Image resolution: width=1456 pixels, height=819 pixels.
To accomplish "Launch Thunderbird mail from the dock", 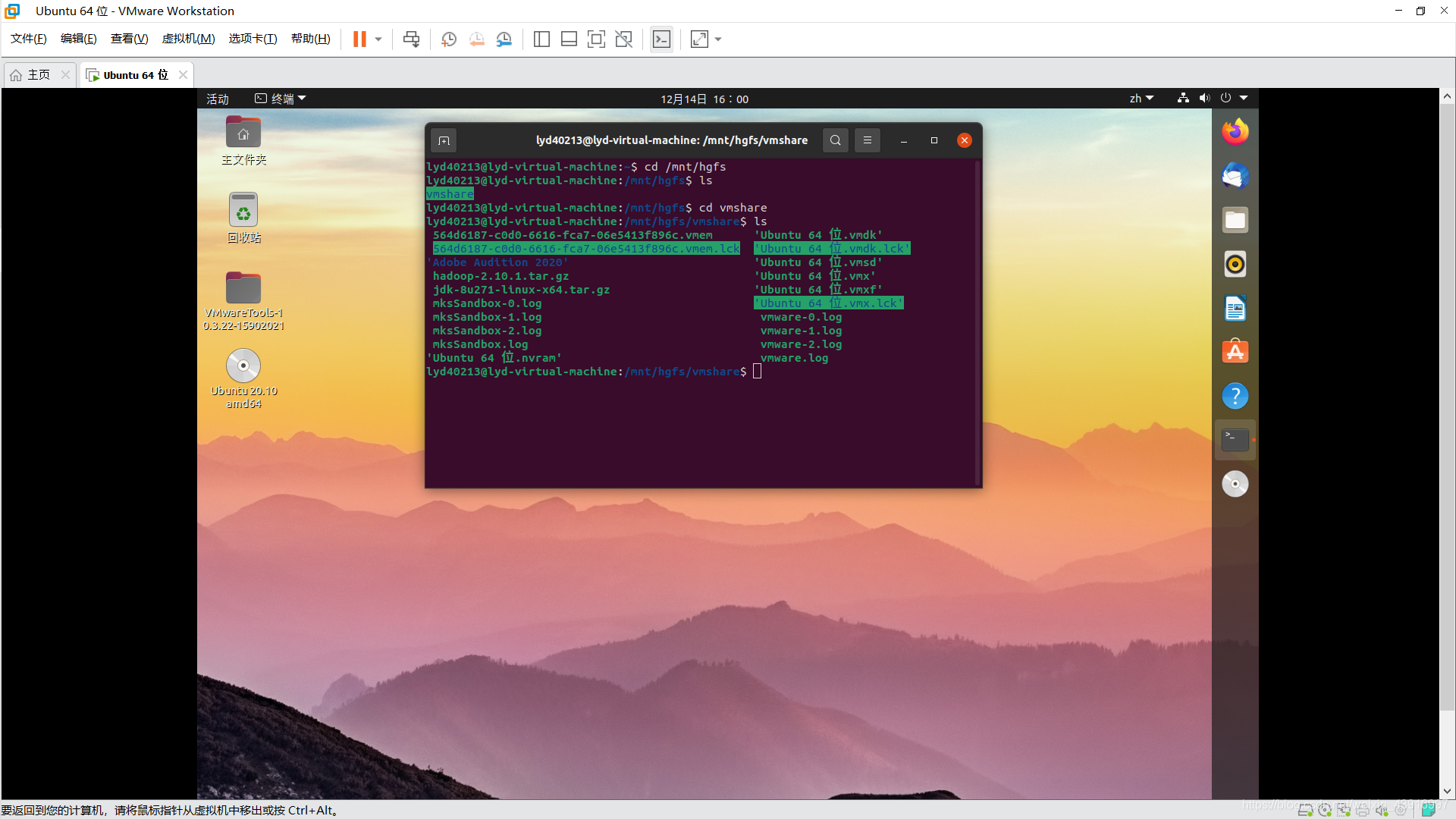I will (x=1235, y=176).
